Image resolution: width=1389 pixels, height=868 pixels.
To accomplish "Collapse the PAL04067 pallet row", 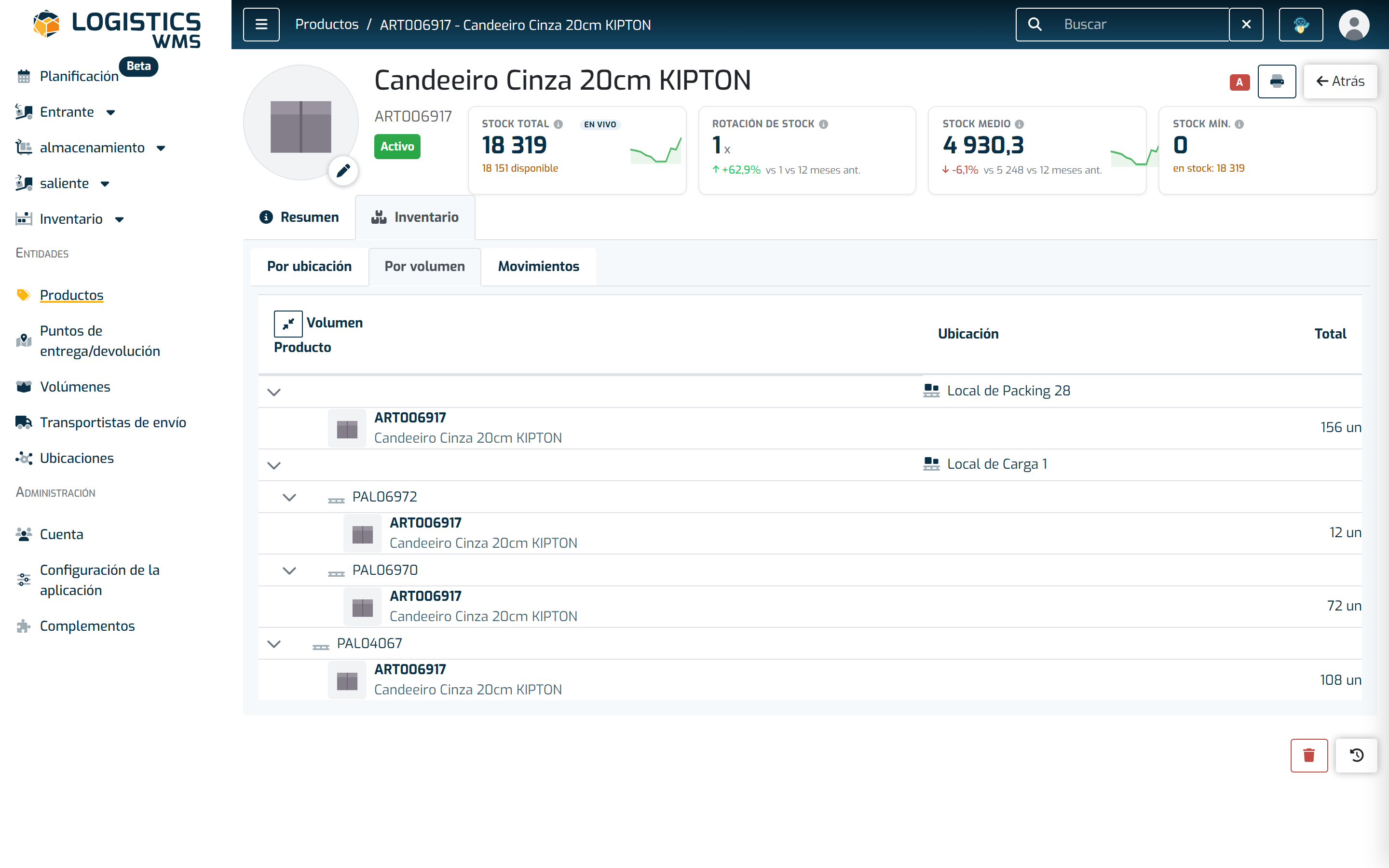I will 274,644.
